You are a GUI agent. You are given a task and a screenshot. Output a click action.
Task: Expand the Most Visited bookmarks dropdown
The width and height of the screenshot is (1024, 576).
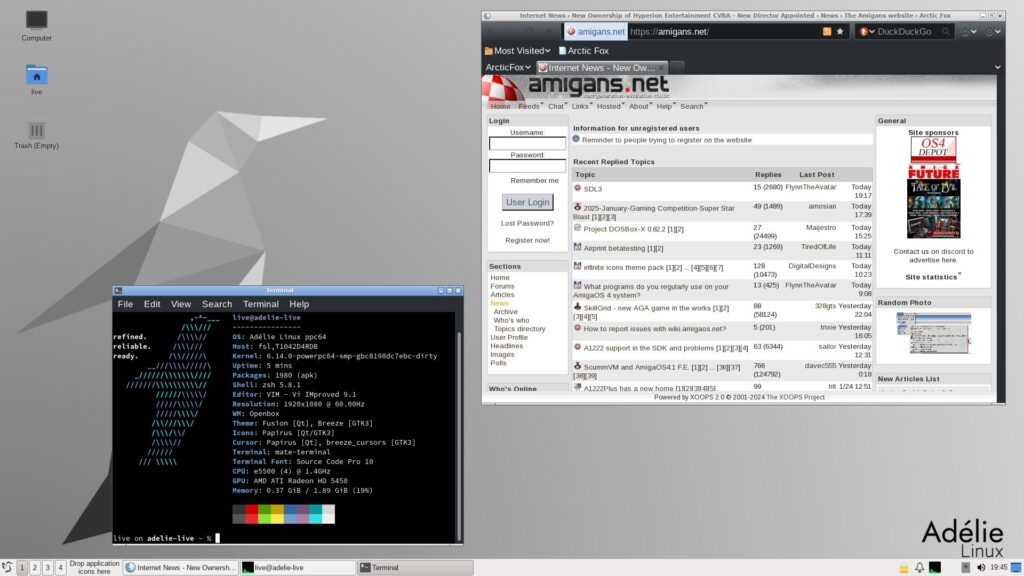click(517, 50)
